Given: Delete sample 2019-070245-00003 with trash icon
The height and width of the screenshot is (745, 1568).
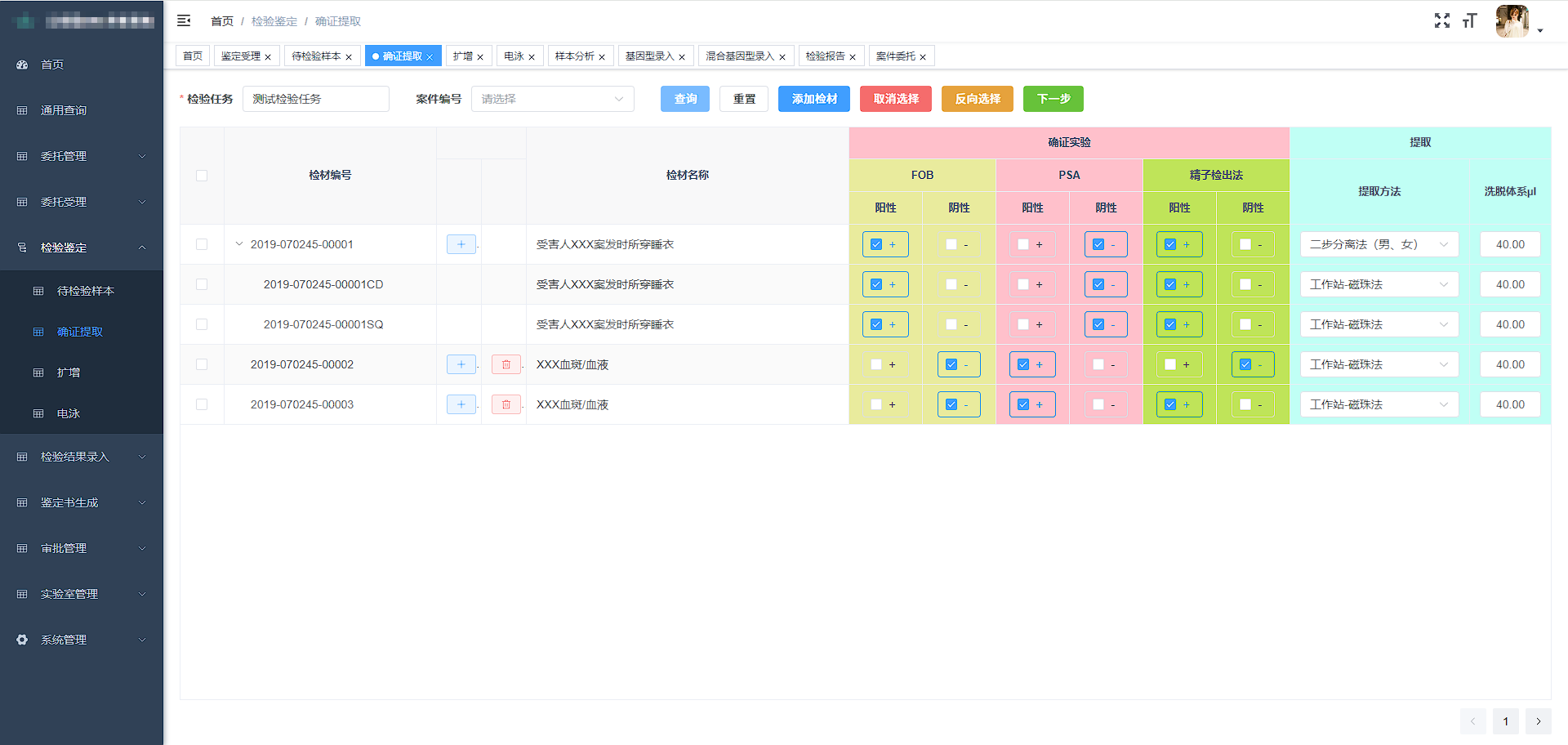Looking at the screenshot, I should [x=506, y=404].
